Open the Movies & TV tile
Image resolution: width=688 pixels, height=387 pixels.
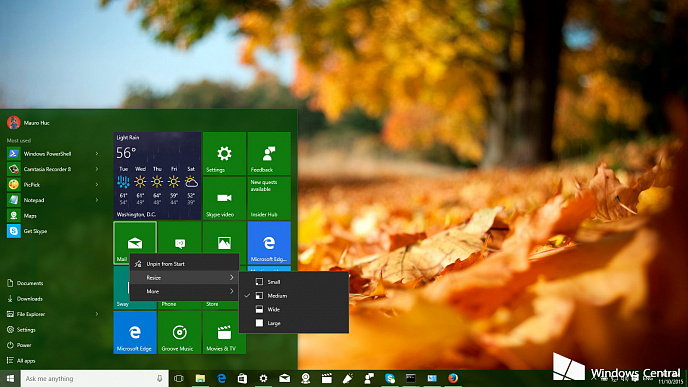click(x=224, y=332)
